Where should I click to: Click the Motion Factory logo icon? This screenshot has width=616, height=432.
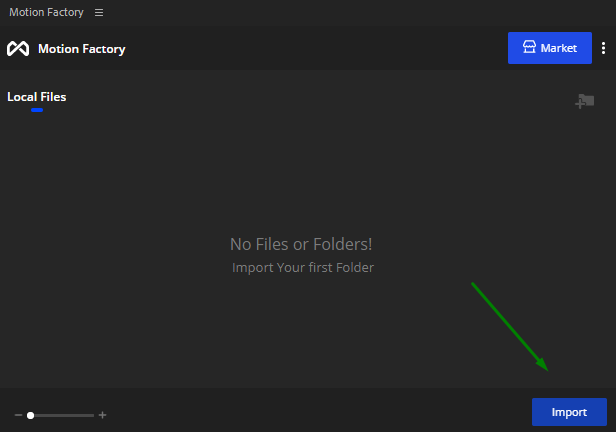point(18,49)
